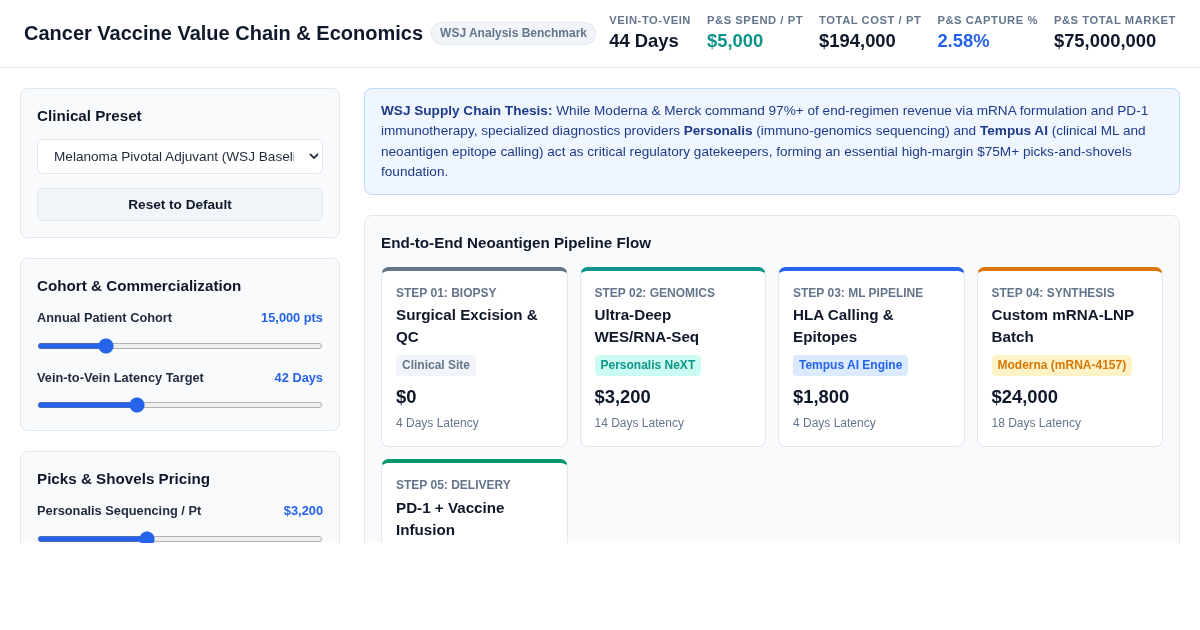Screen dimensions: 1200x630
Task: Click the 18 Days Latency text
Action: pyautogui.click(x=1036, y=423)
